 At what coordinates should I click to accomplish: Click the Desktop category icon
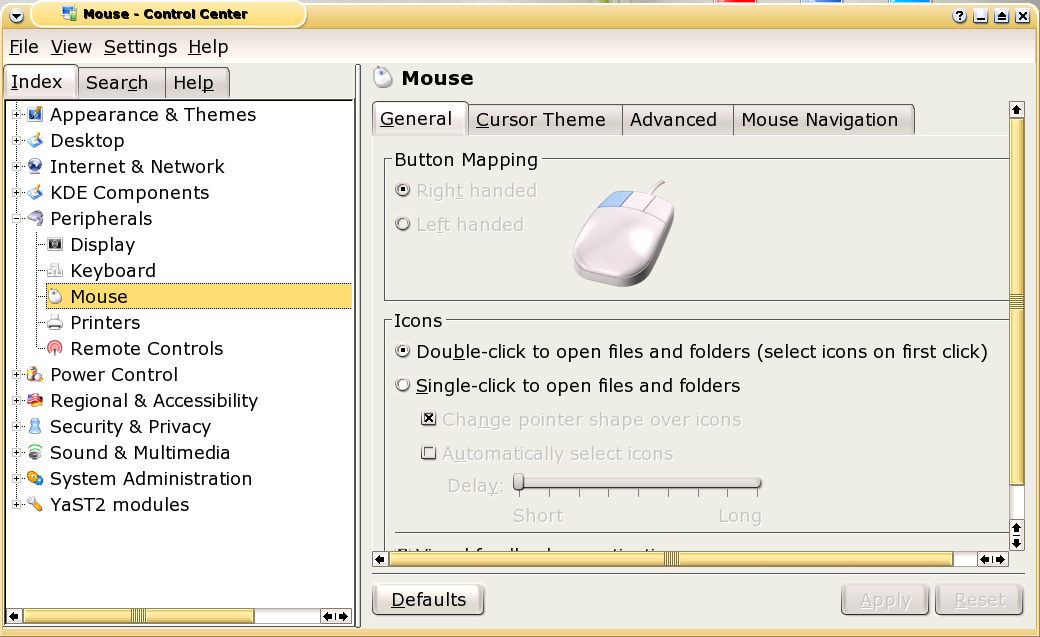(35, 140)
